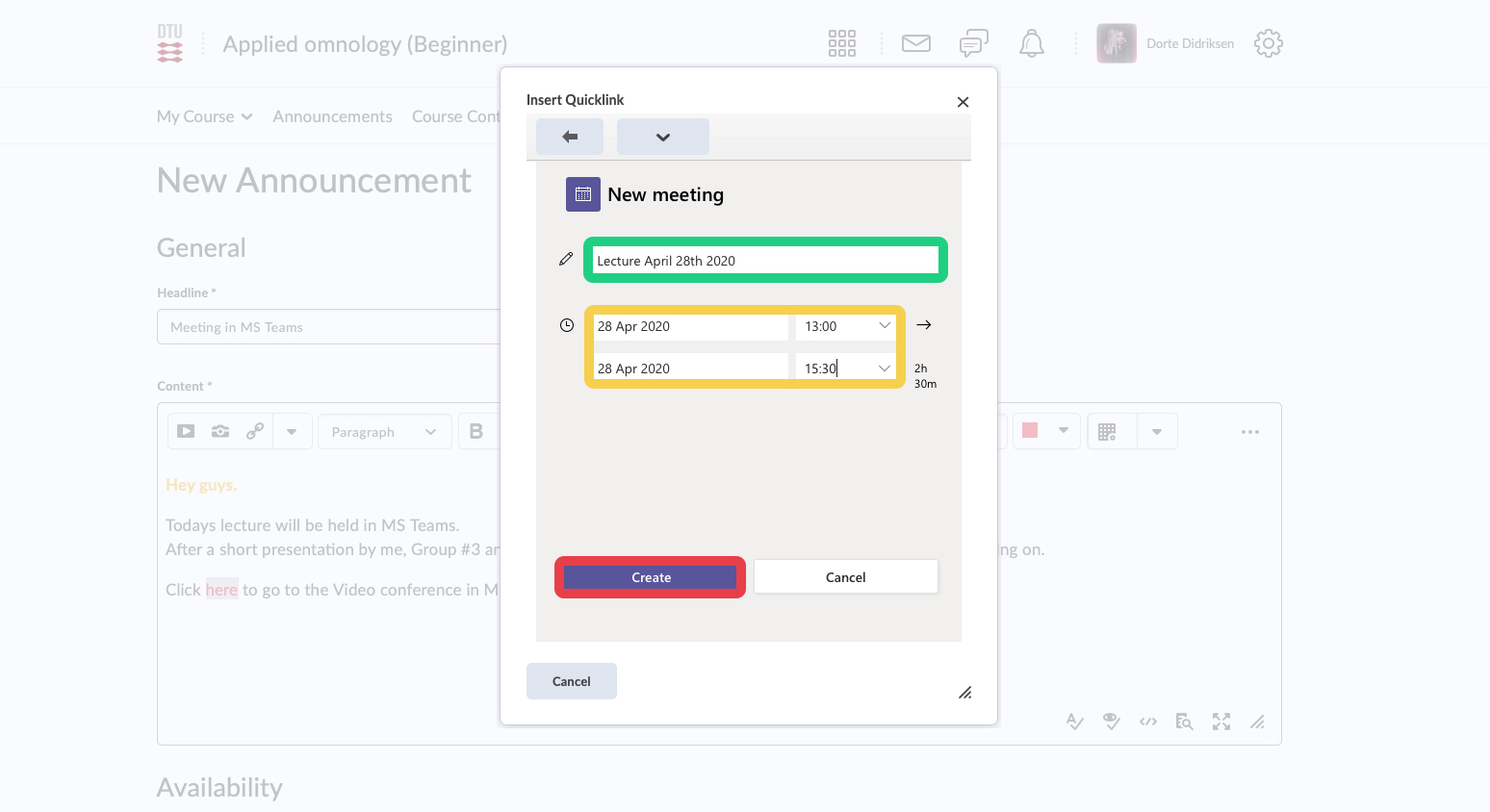Open the mail envelope icon

click(915, 43)
